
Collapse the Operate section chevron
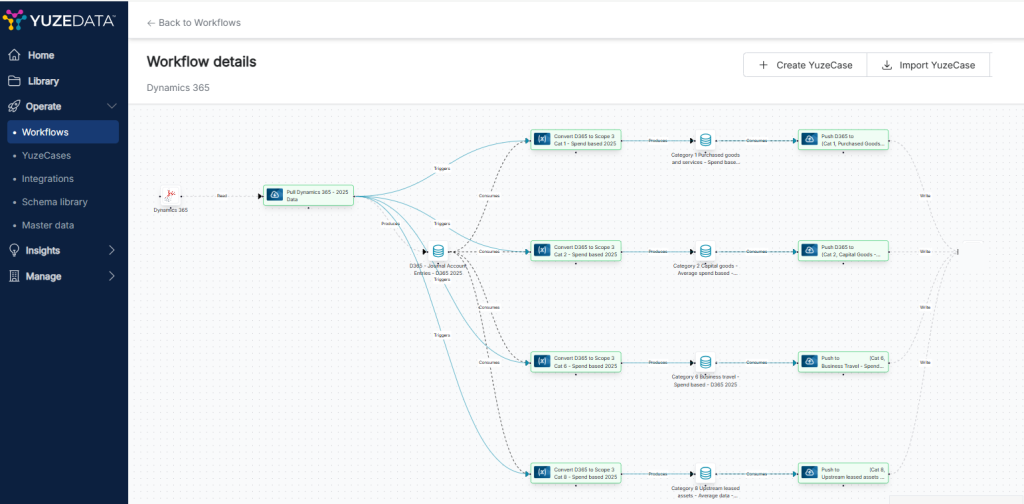[x=111, y=106]
